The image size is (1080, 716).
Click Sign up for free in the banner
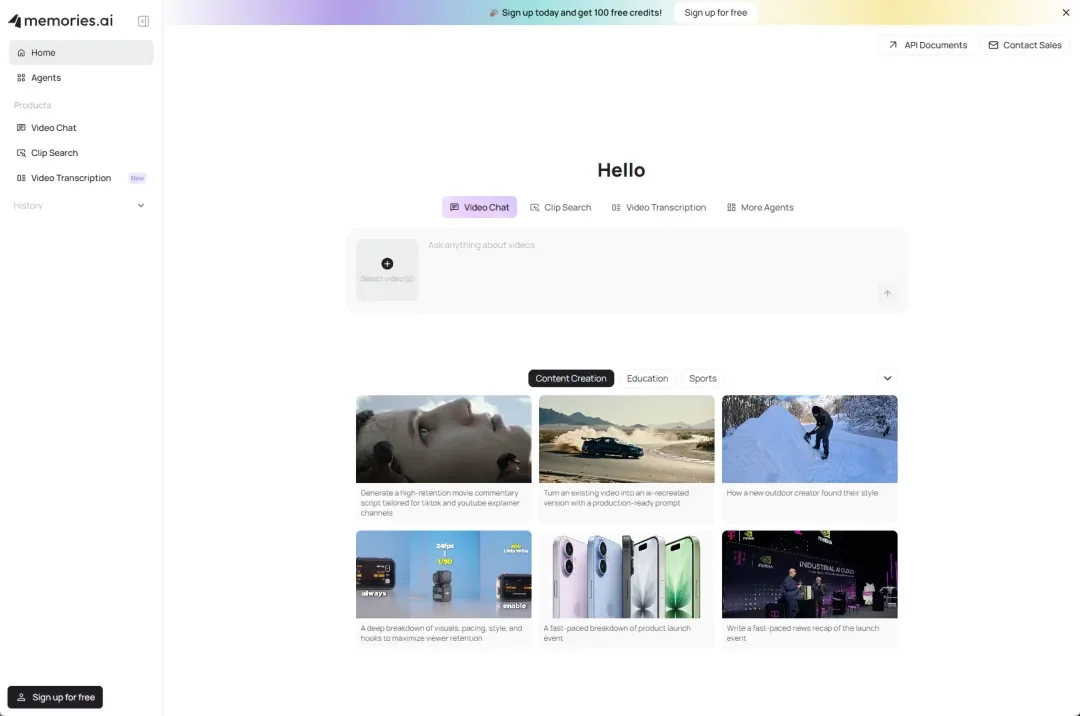pyautogui.click(x=715, y=12)
